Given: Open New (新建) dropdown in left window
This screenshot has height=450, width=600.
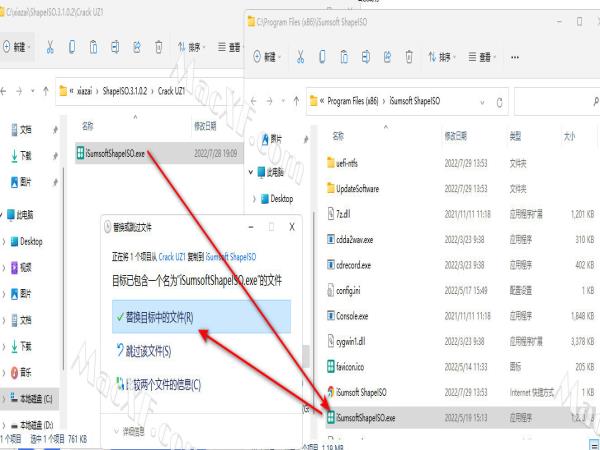Looking at the screenshot, I should 17,47.
